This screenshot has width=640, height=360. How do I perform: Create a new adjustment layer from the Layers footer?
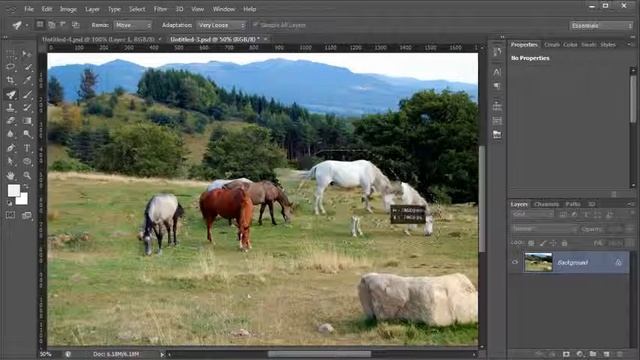pyautogui.click(x=580, y=354)
